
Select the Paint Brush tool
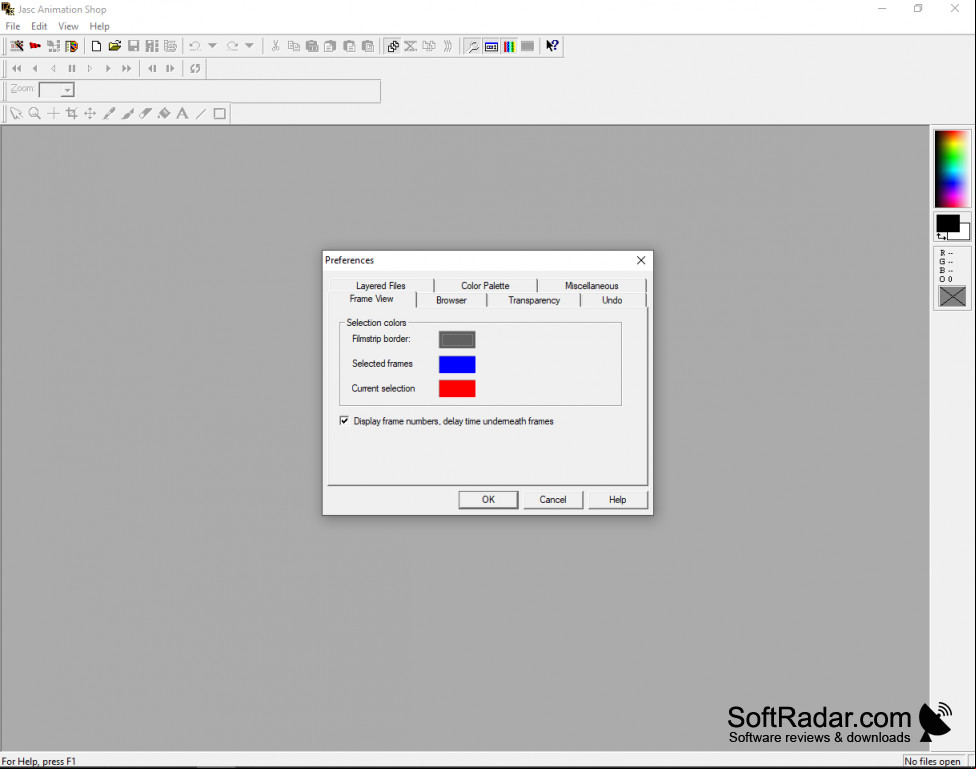pyautogui.click(x=128, y=113)
